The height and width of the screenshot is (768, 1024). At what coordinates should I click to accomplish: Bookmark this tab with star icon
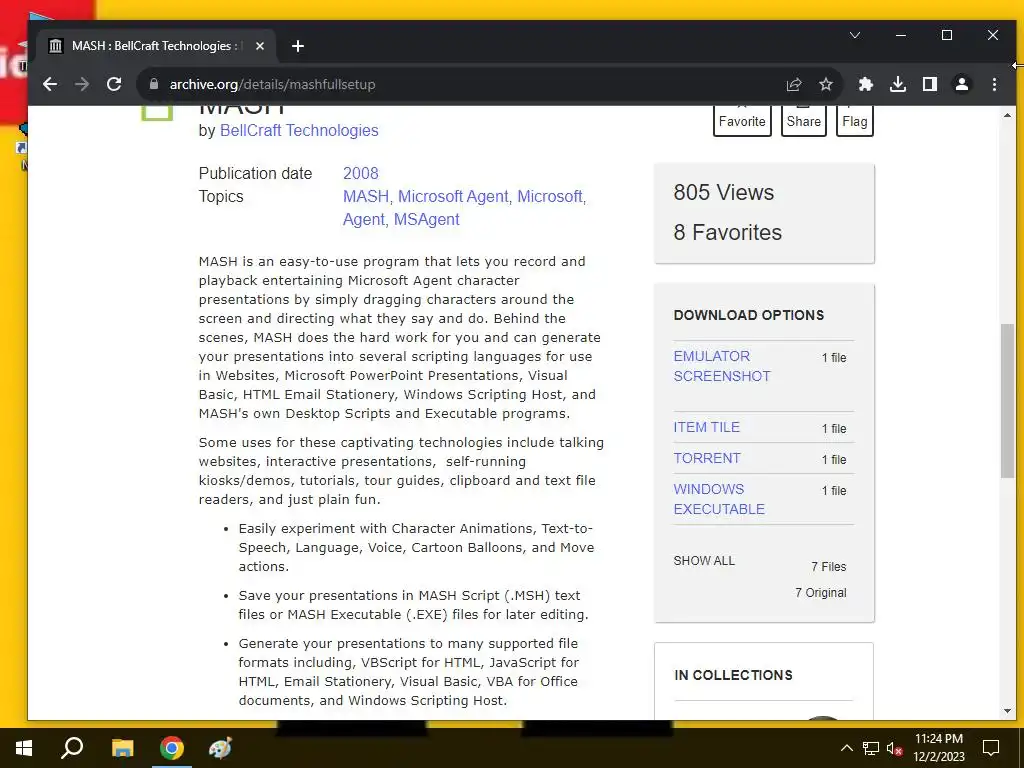coord(826,84)
